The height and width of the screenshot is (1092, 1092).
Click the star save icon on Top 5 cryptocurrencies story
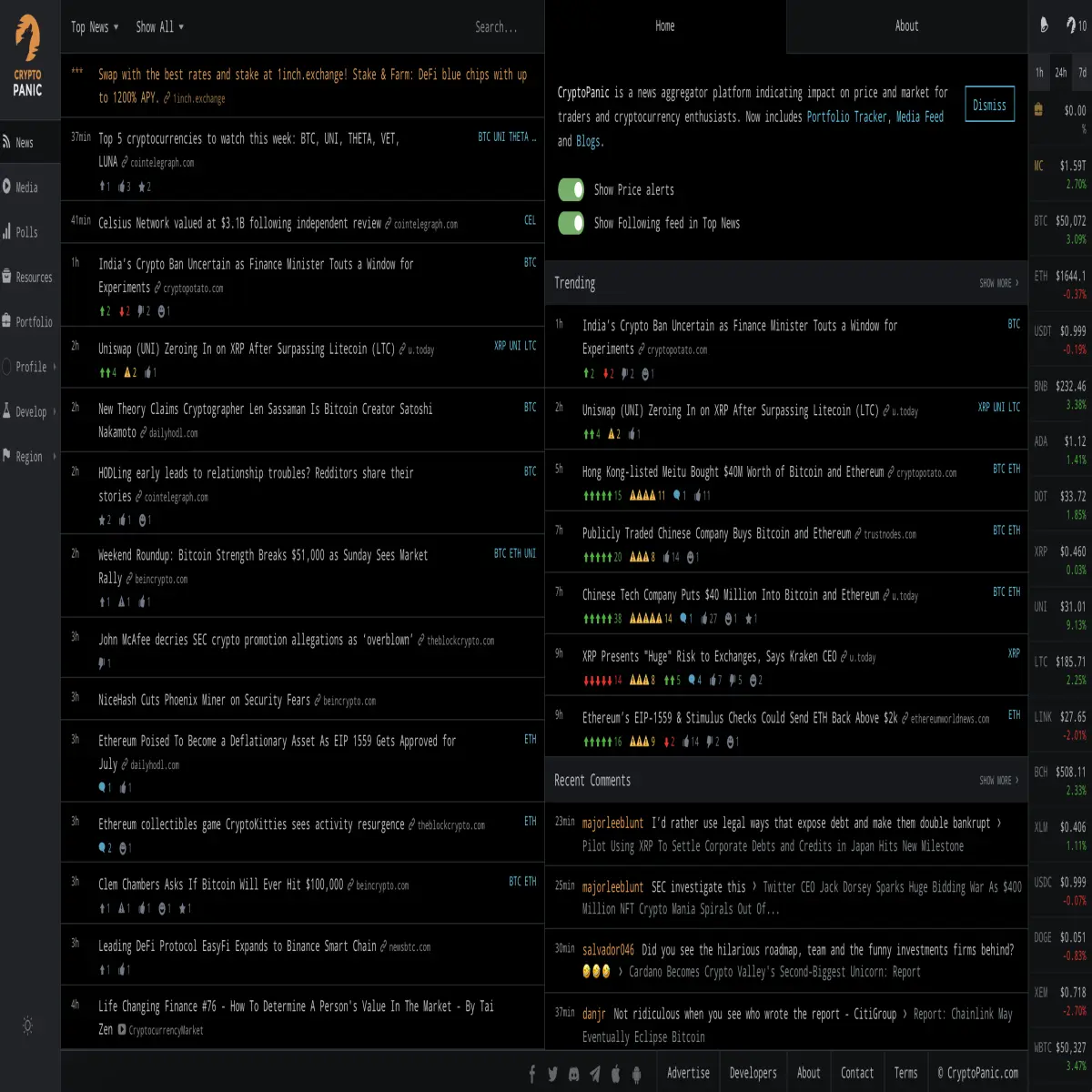tap(144, 187)
